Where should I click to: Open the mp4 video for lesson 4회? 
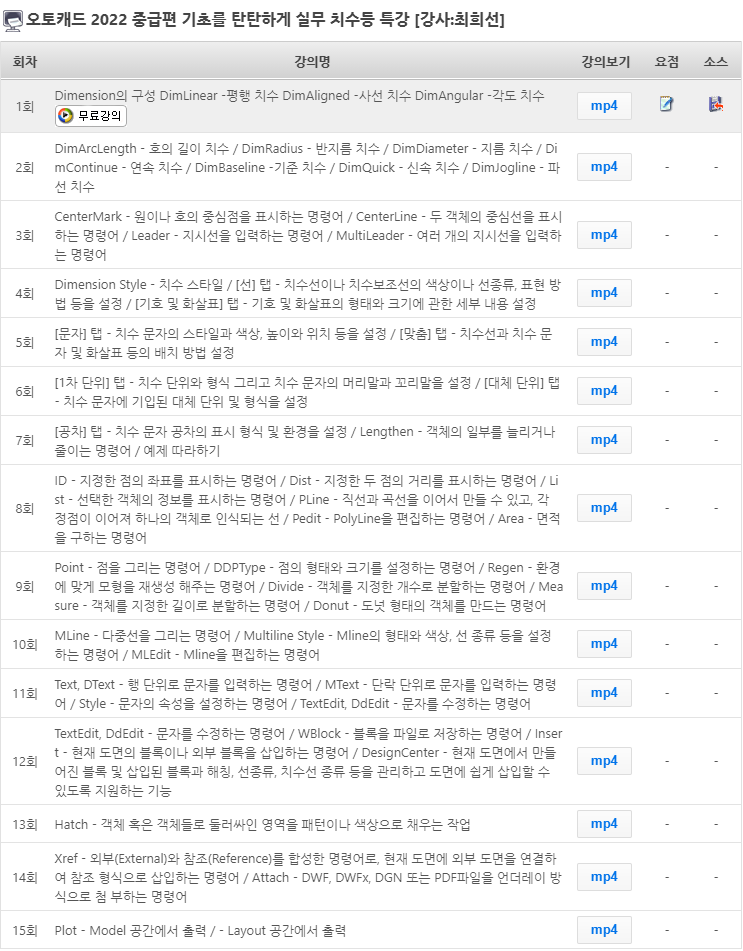coord(604,293)
